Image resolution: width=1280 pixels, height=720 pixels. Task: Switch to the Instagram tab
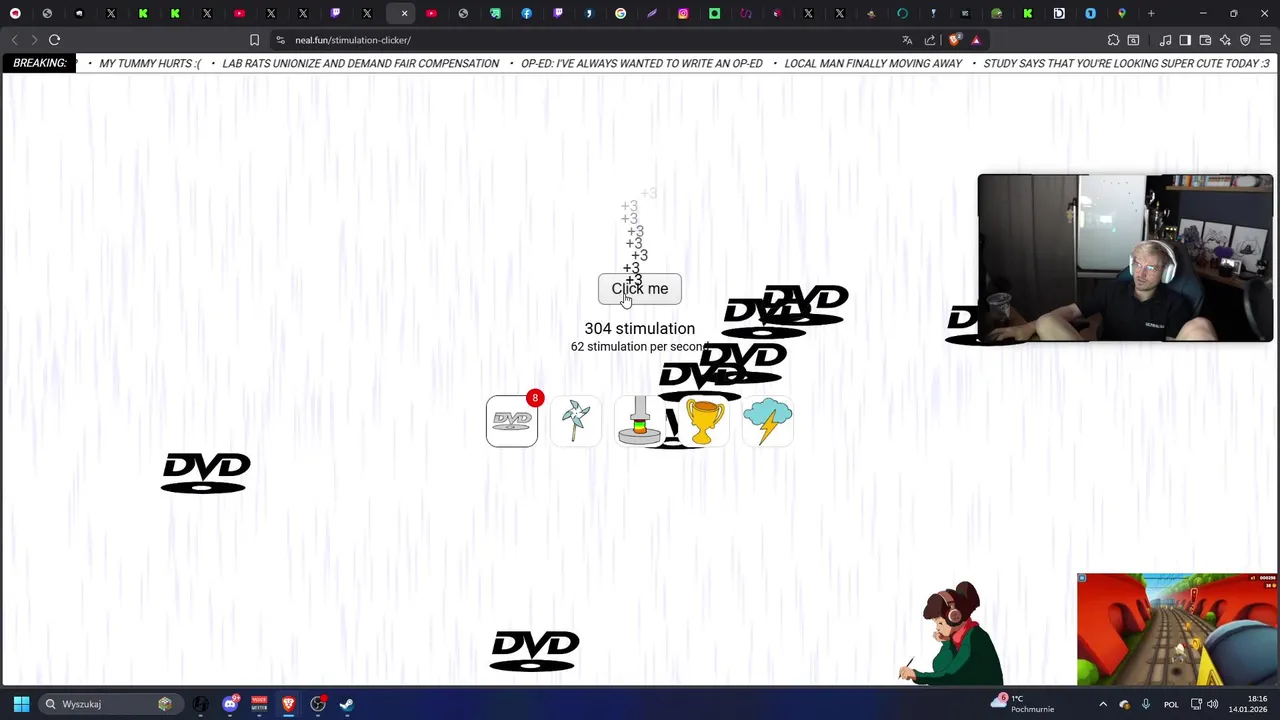(x=683, y=14)
